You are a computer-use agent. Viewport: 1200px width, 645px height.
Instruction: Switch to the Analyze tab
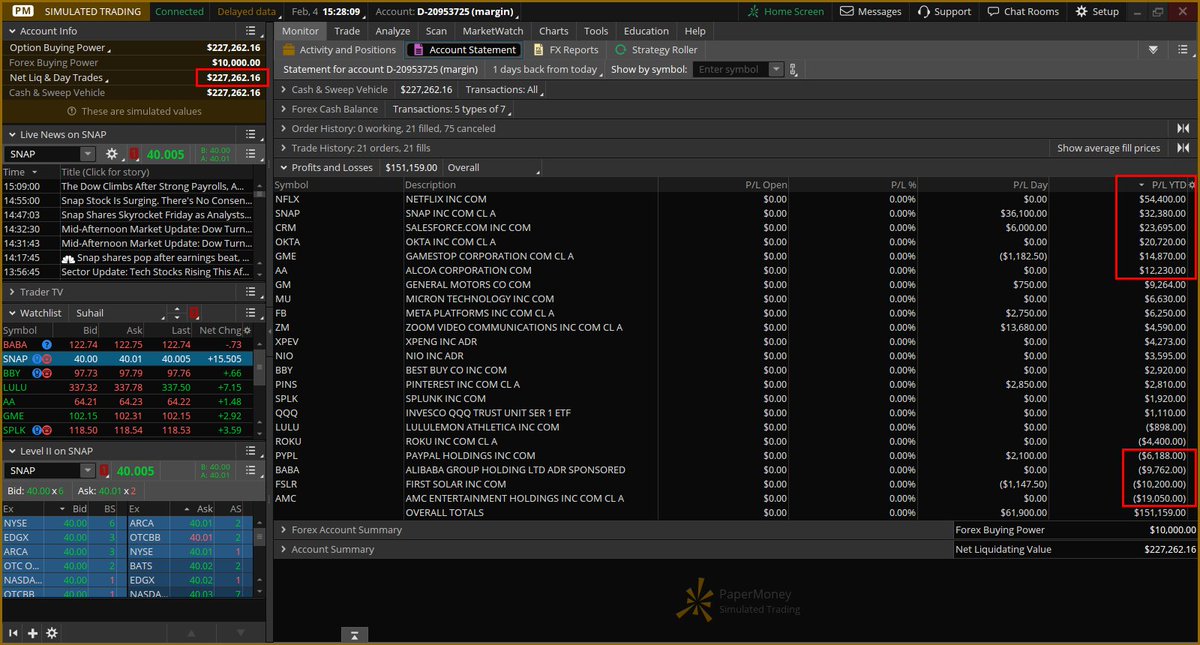pyautogui.click(x=393, y=31)
